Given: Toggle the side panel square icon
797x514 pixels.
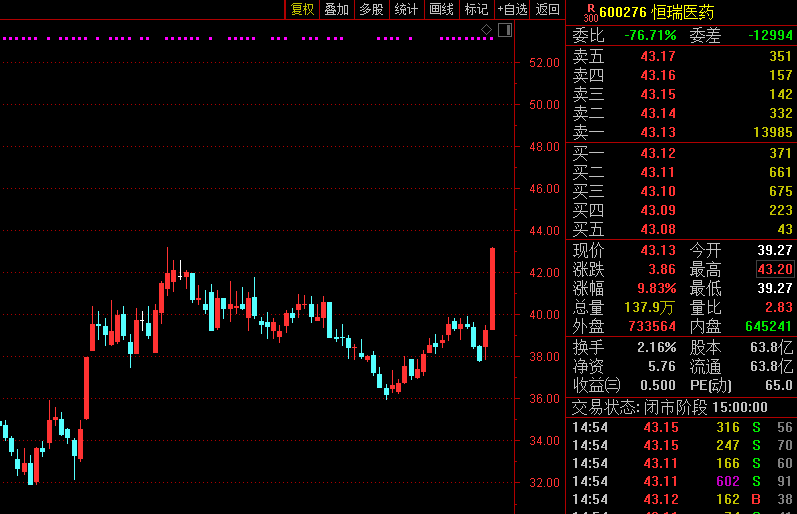Looking at the screenshot, I should click(x=504, y=30).
